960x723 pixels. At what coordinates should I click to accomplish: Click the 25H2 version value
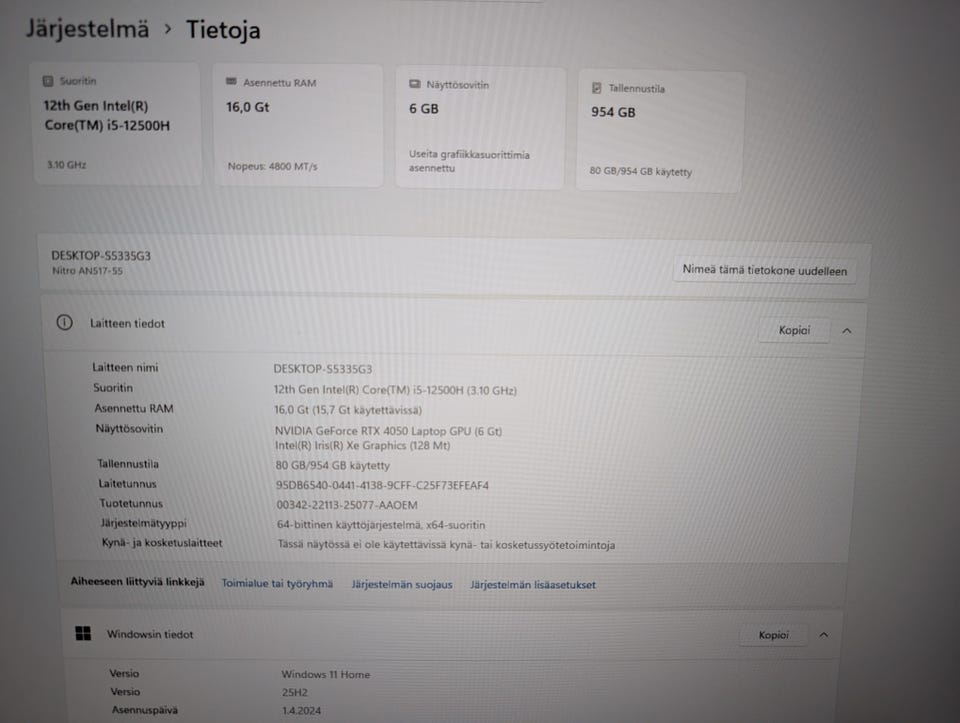pyautogui.click(x=294, y=692)
